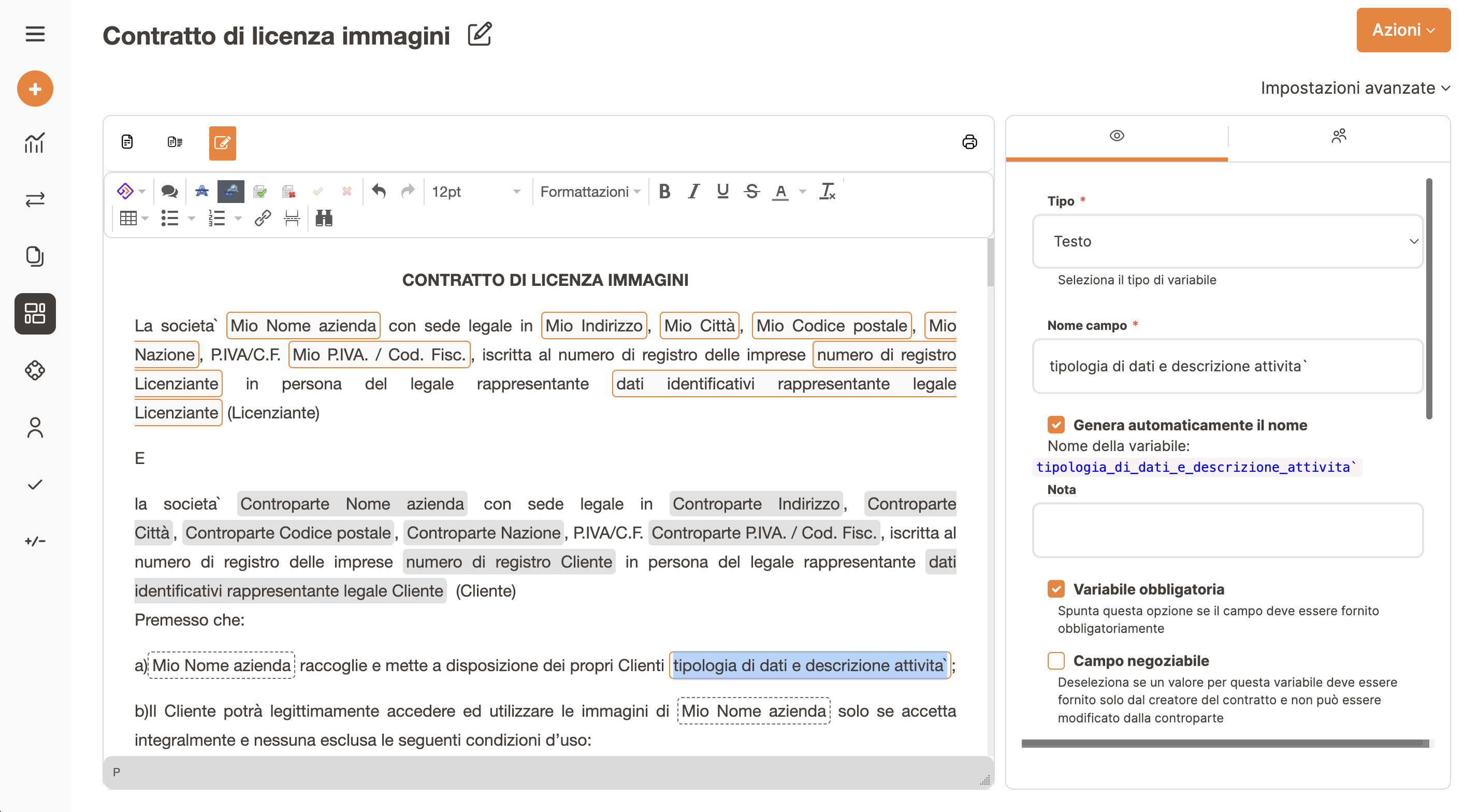
Task: Select the numero di registro Cliente variable
Action: [509, 561]
